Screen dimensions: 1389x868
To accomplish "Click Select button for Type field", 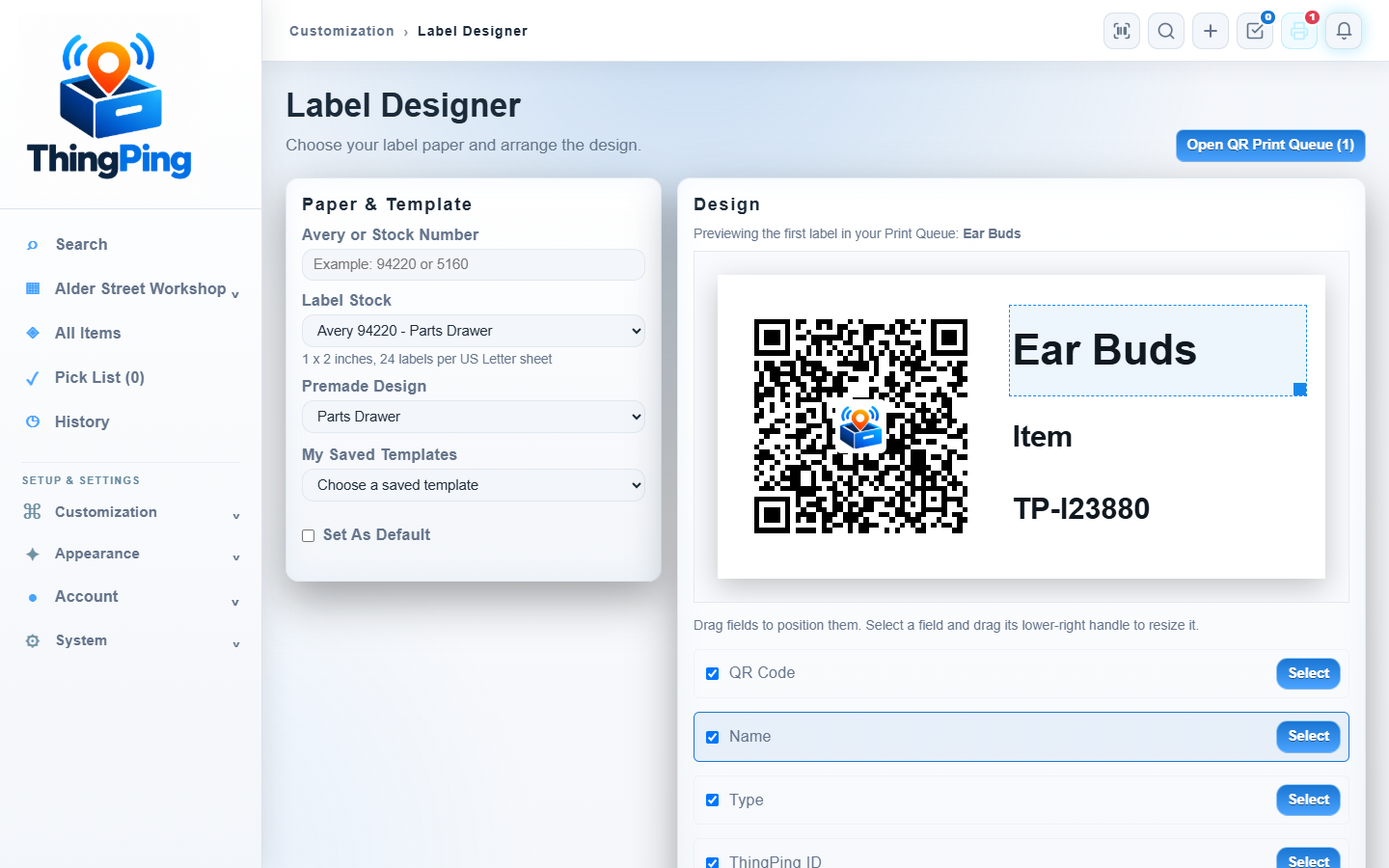I will (x=1308, y=800).
